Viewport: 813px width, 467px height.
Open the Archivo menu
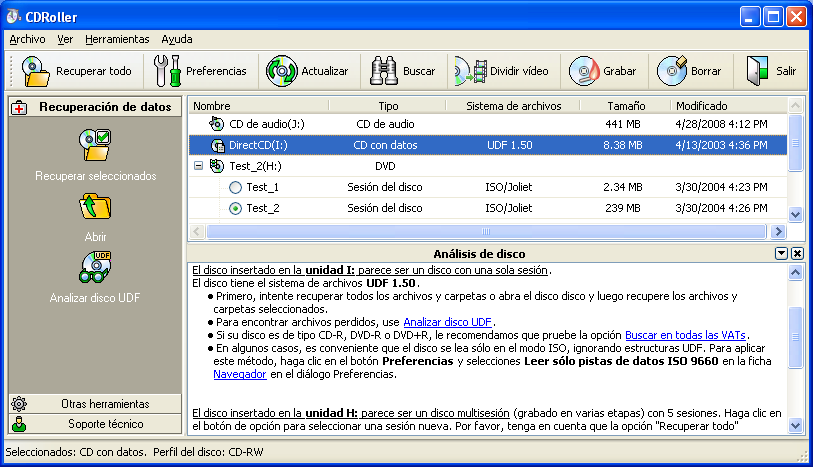[x=27, y=40]
